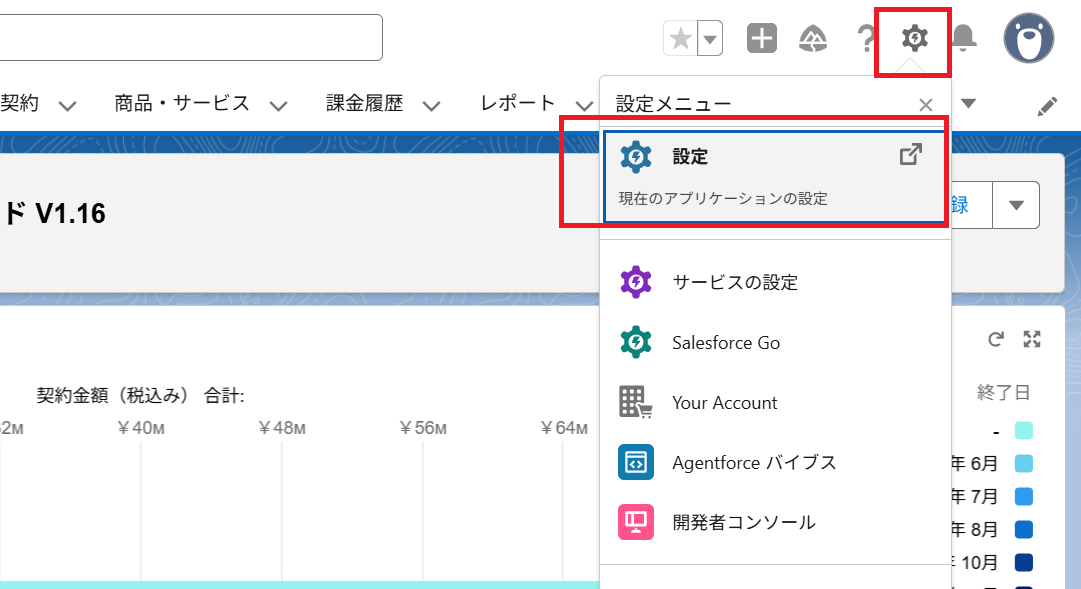Add page to favorites with star icon

click(680, 39)
